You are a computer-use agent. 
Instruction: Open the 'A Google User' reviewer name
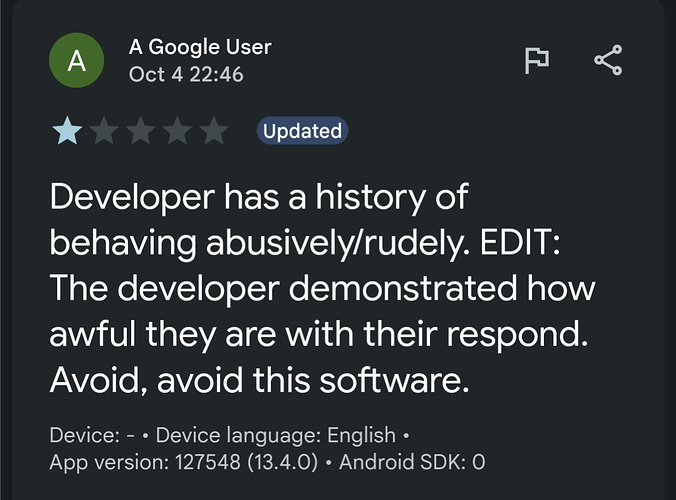tap(200, 47)
